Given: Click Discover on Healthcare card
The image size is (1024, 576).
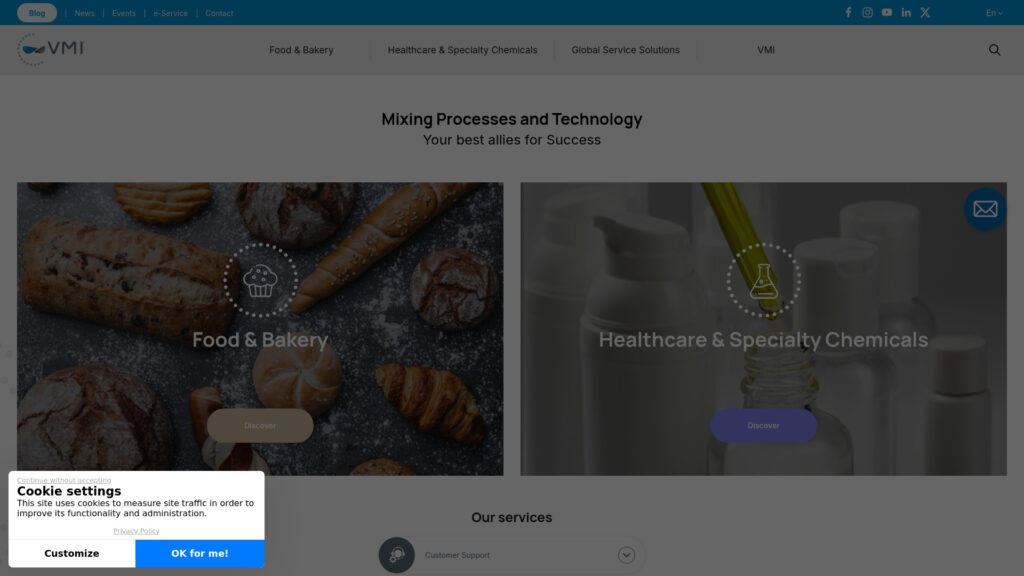Looking at the screenshot, I should [x=763, y=426].
